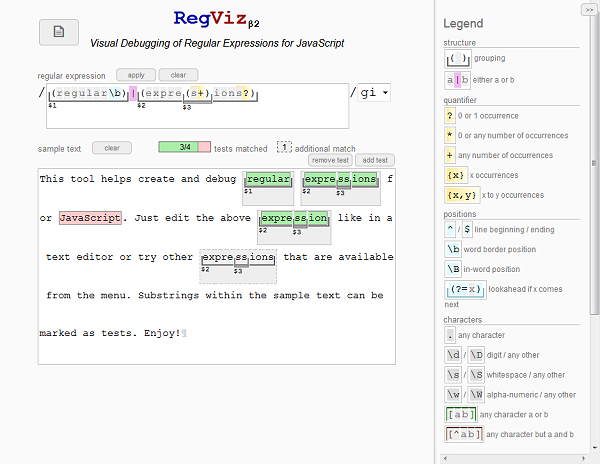Viewport: 600px width, 464px height.
Task: Click the (?=x) lookahead legend icon
Action: tap(465, 290)
